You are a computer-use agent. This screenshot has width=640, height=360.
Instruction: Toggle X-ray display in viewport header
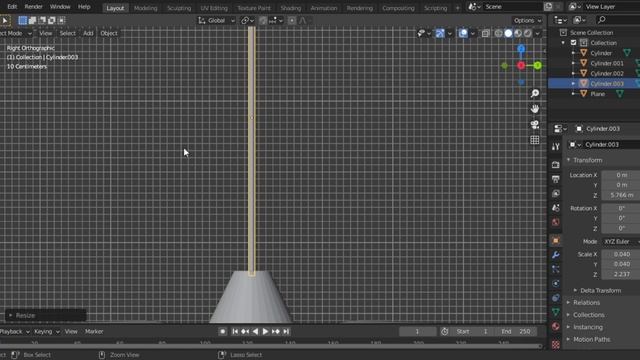click(x=485, y=33)
